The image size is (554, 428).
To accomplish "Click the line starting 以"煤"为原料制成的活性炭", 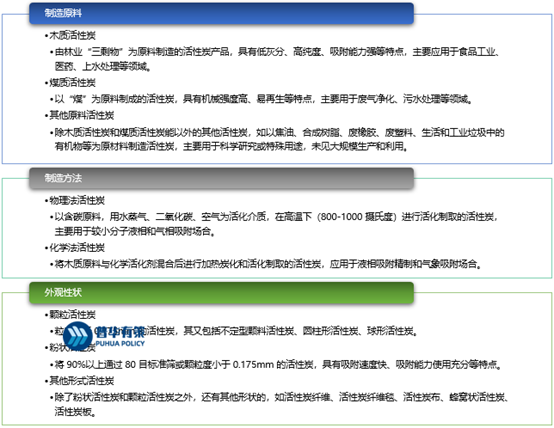I will click(x=264, y=99).
